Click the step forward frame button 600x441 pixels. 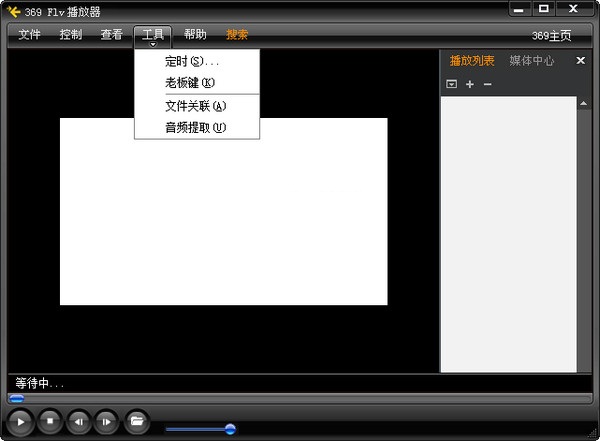106,422
